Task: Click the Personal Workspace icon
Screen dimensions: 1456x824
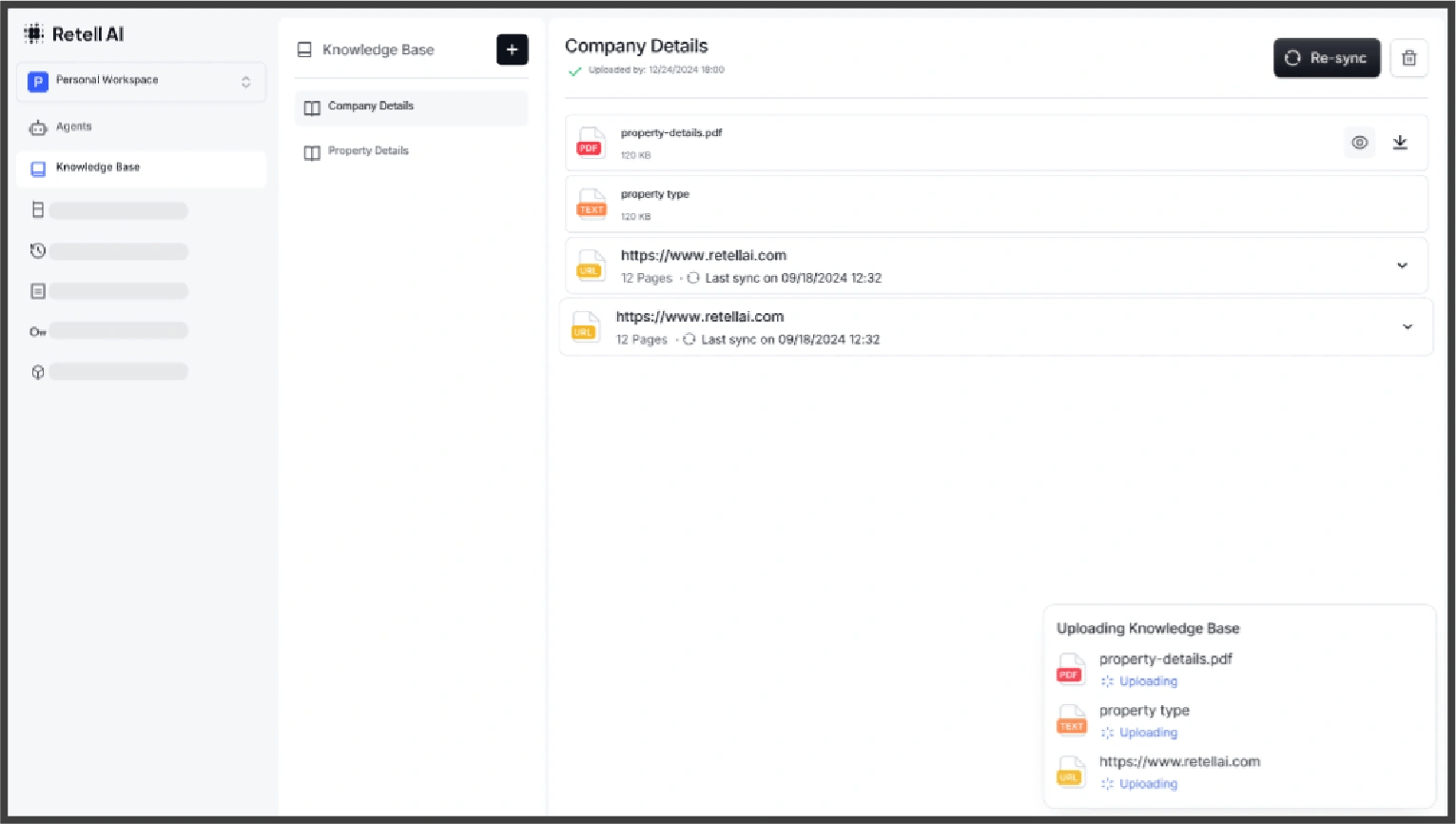Action: point(38,81)
